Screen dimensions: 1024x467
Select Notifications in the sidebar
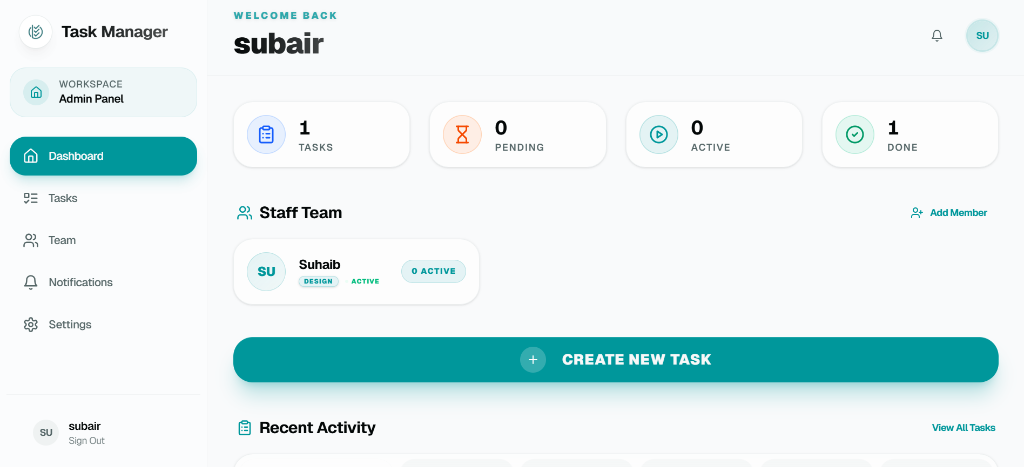click(x=80, y=282)
